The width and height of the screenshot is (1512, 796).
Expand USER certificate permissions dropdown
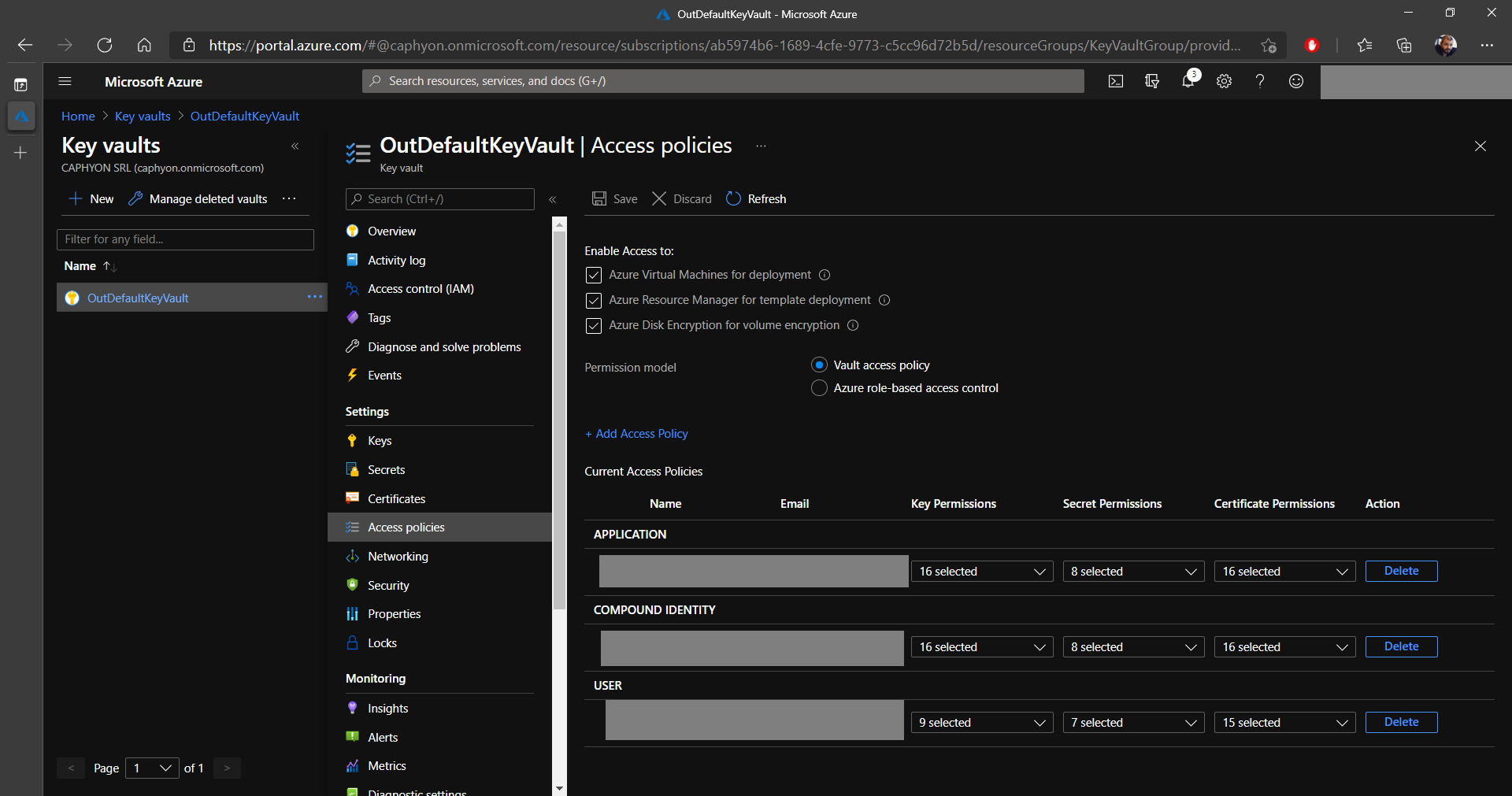(x=1284, y=722)
